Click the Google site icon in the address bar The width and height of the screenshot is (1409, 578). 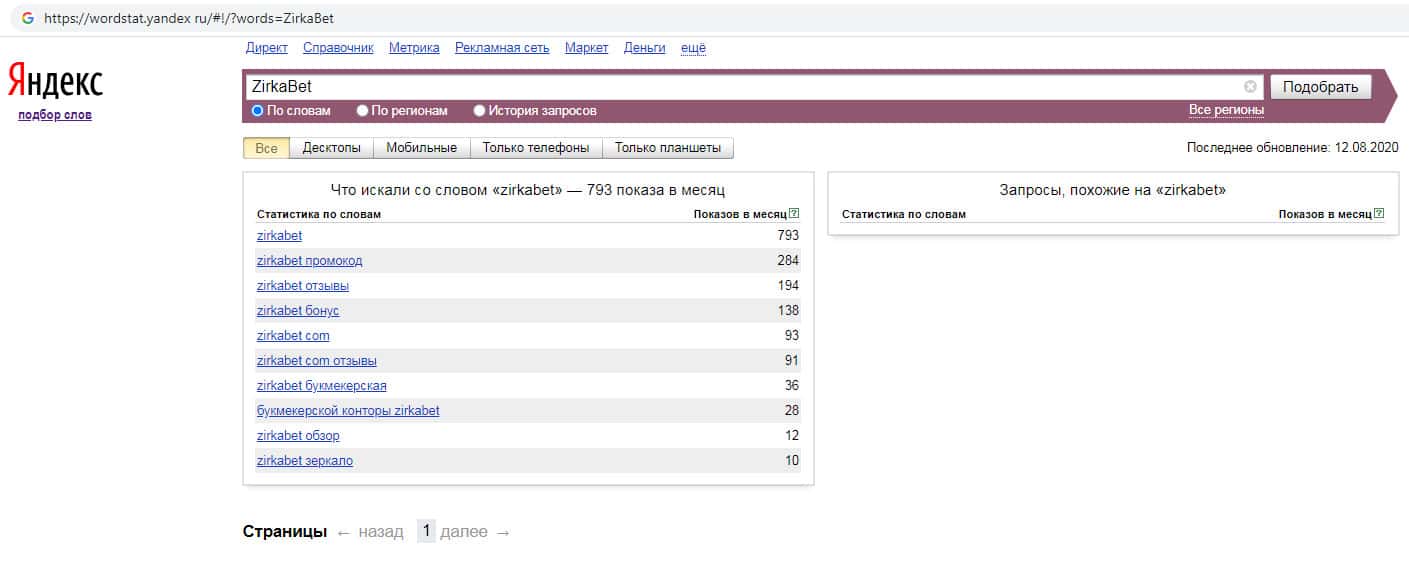pos(28,18)
